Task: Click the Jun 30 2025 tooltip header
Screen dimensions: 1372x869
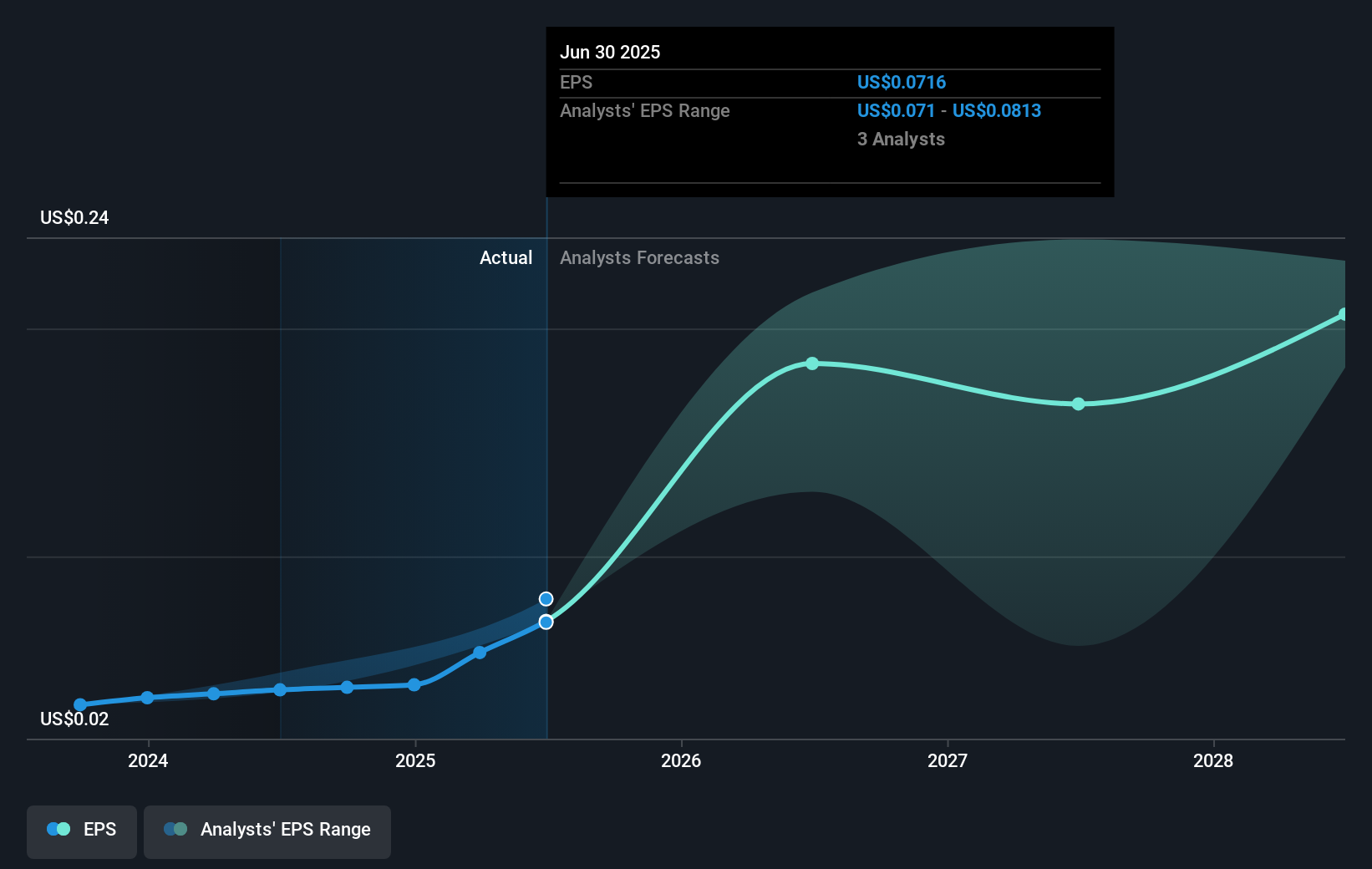Action: pyautogui.click(x=611, y=52)
